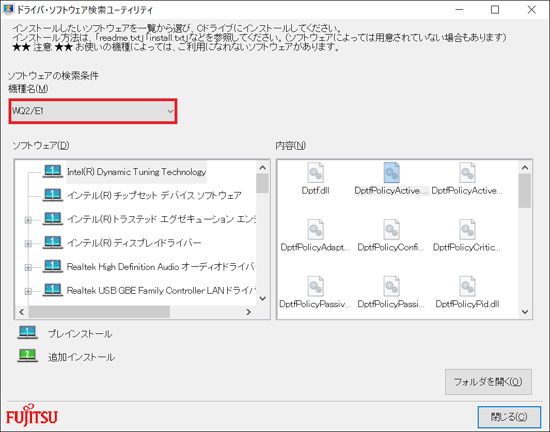This screenshot has height=432, width=550.
Task: Click contents pane scroll down arrow
Action: pyautogui.click(x=525, y=312)
